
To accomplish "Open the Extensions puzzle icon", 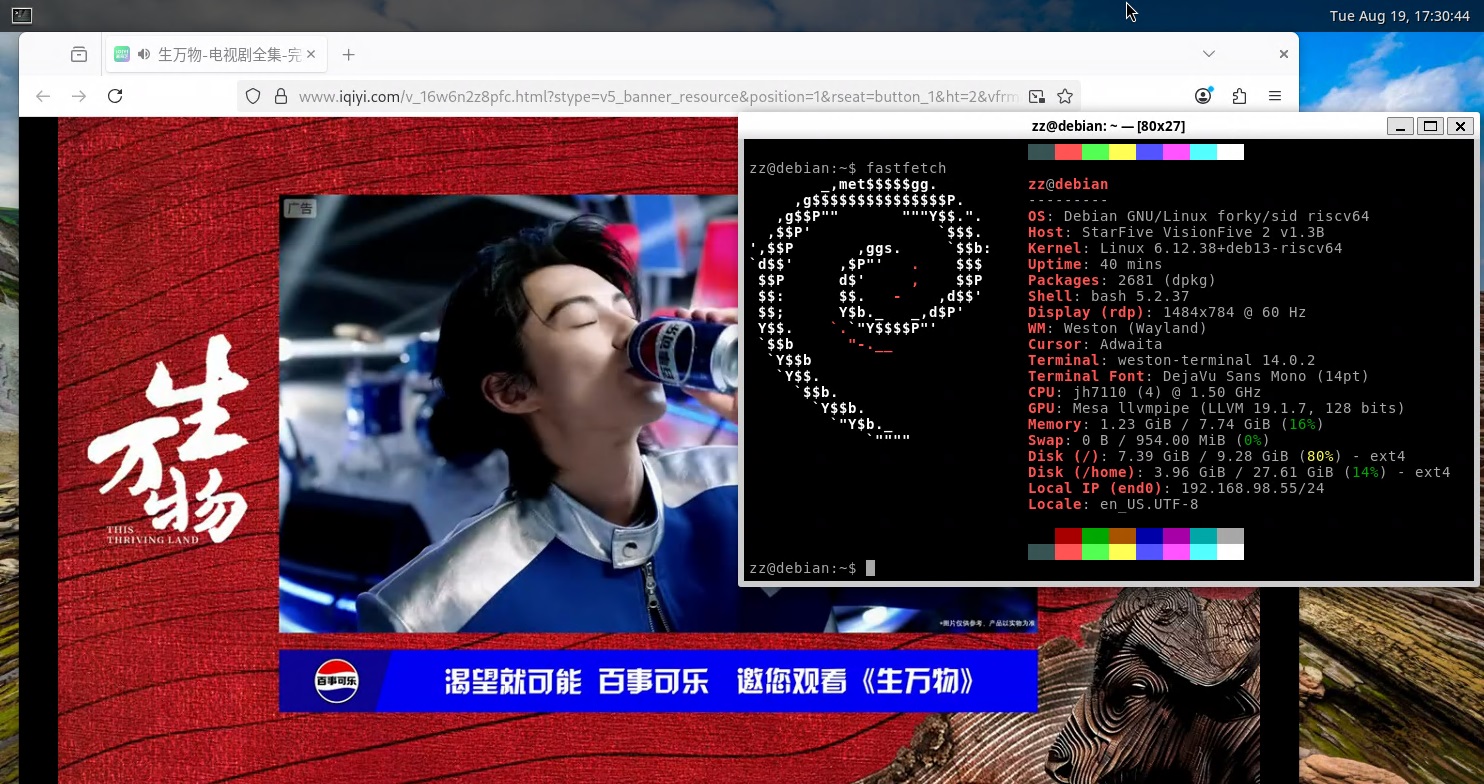I will pyautogui.click(x=1239, y=96).
